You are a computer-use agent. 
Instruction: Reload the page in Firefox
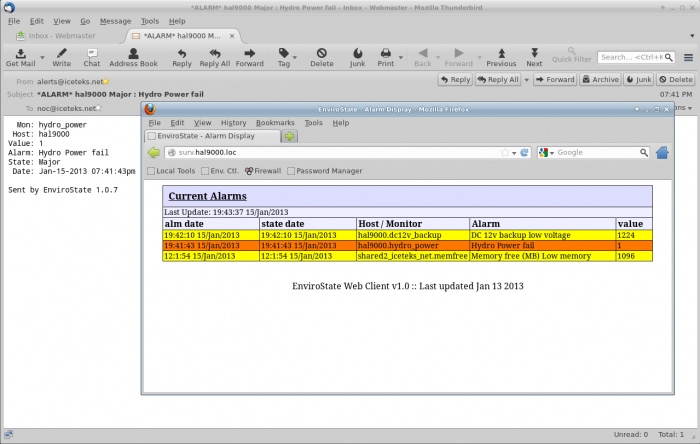525,153
